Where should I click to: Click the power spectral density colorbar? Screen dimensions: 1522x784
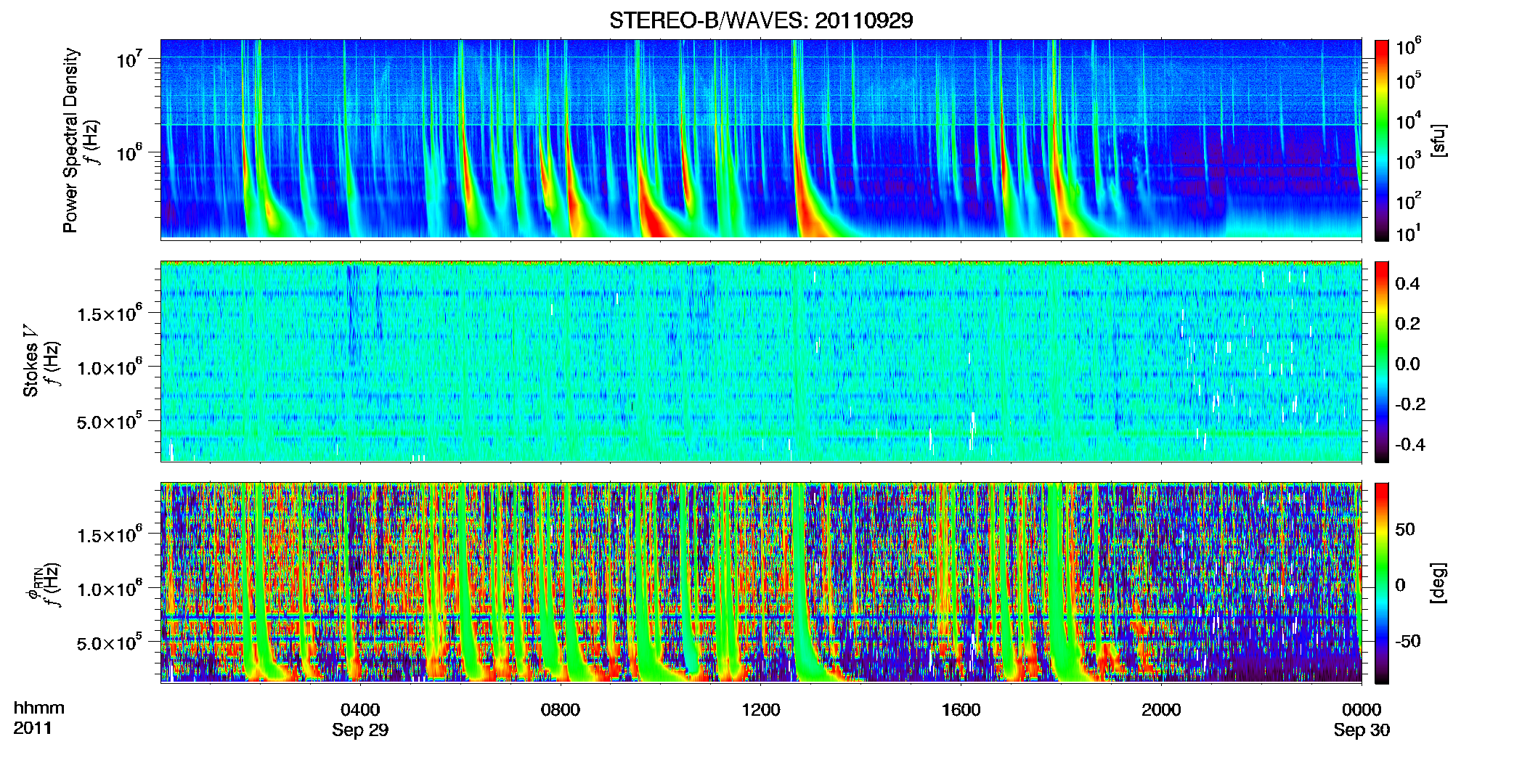[x=1382, y=140]
